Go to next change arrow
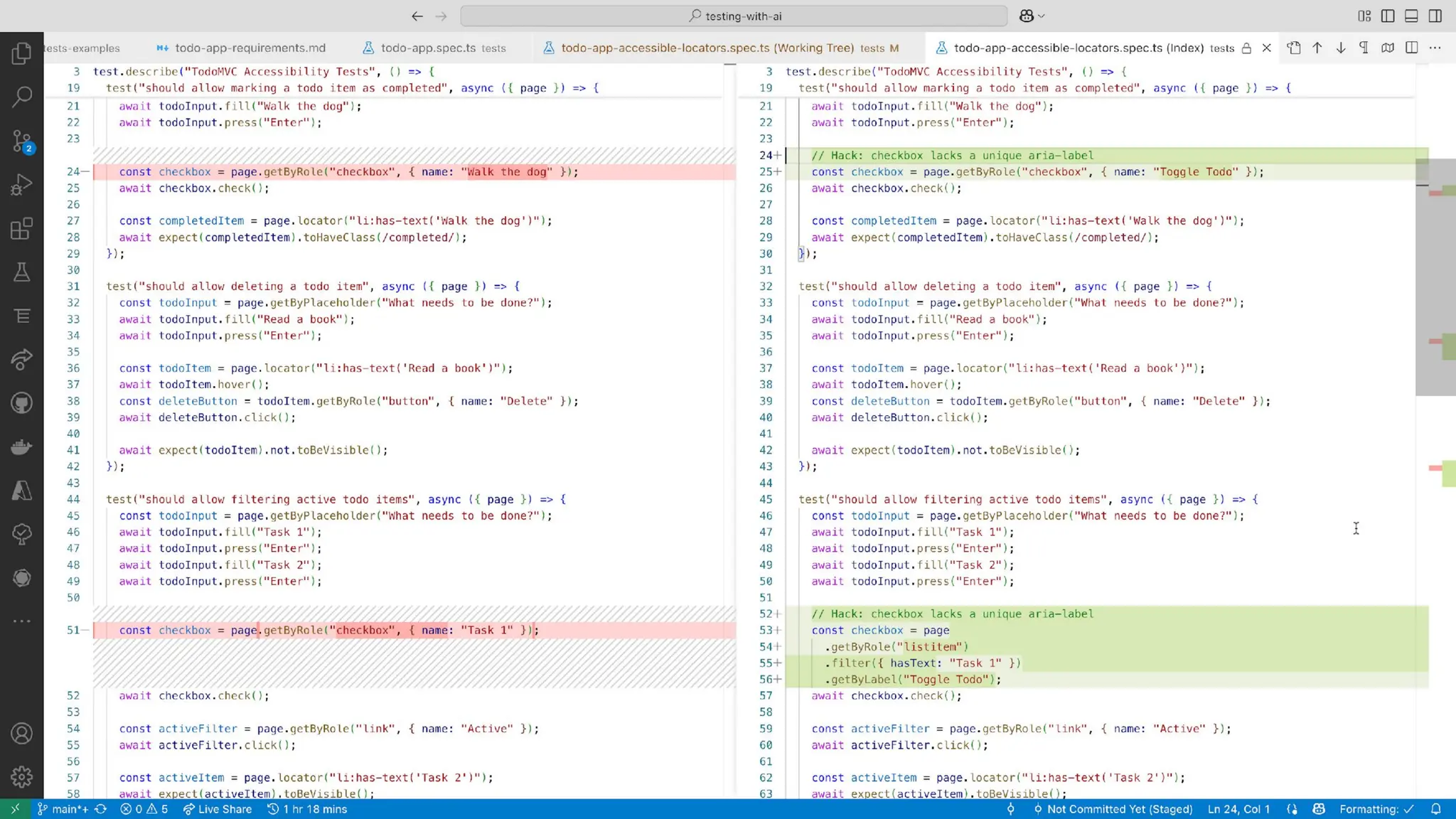1456x819 pixels. (1340, 48)
